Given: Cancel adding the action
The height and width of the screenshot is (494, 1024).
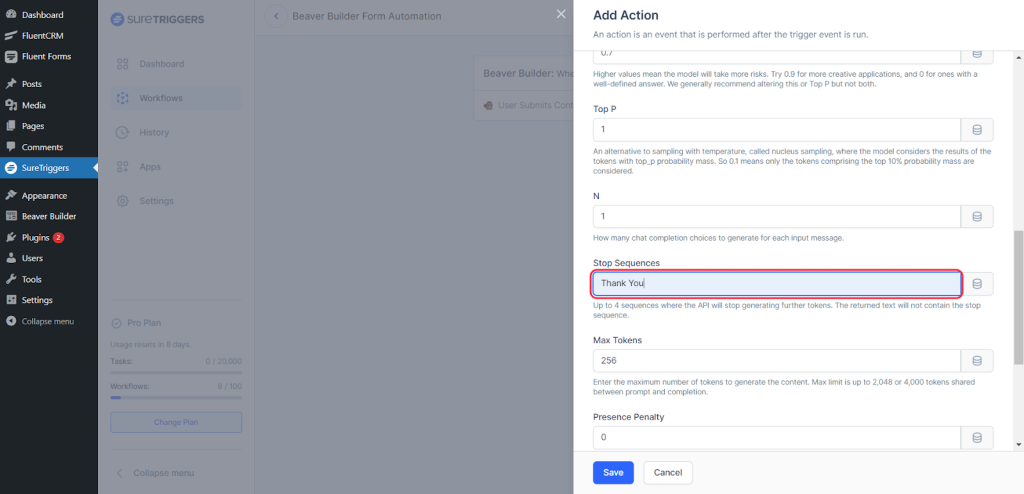Looking at the screenshot, I should 668,472.
